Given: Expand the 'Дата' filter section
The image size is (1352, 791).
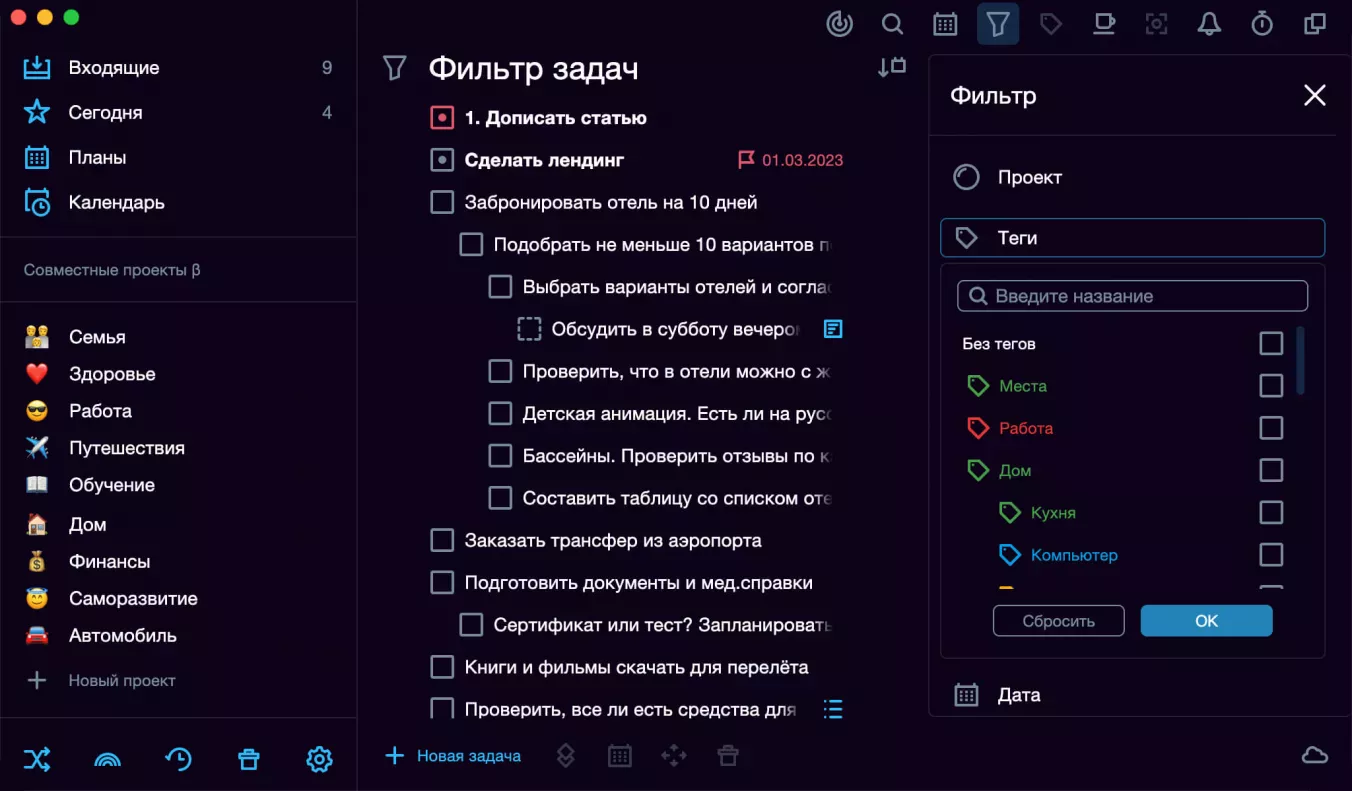Looking at the screenshot, I should (1132, 695).
